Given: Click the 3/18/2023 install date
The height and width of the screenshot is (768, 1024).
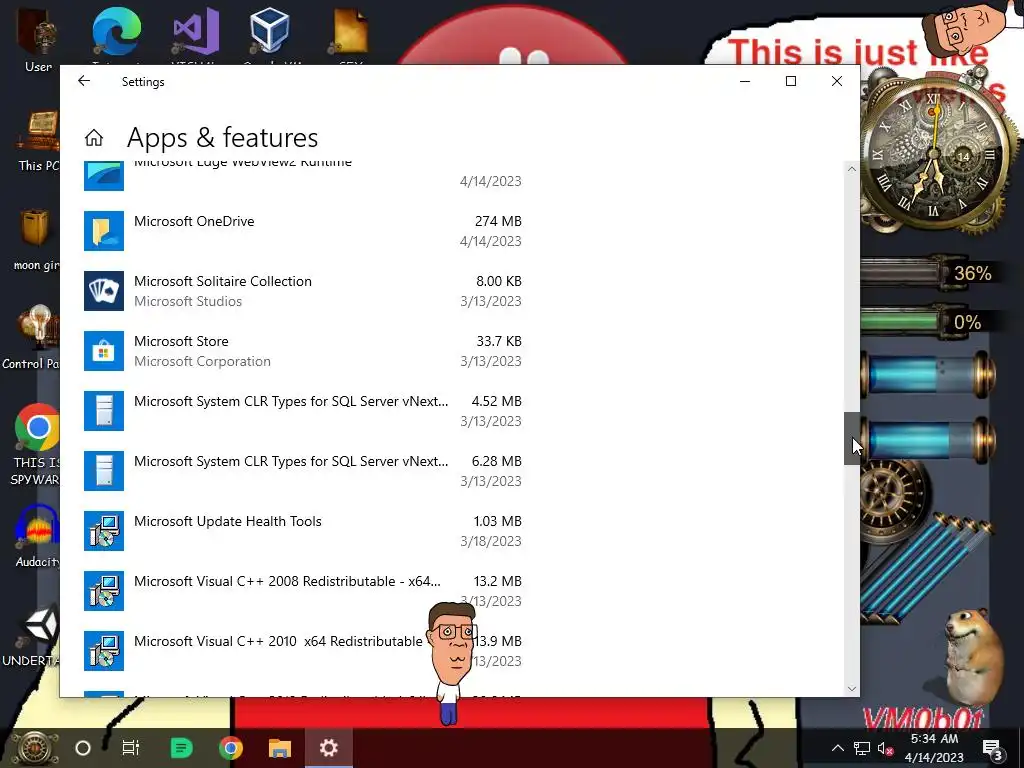Looking at the screenshot, I should (x=490, y=541).
